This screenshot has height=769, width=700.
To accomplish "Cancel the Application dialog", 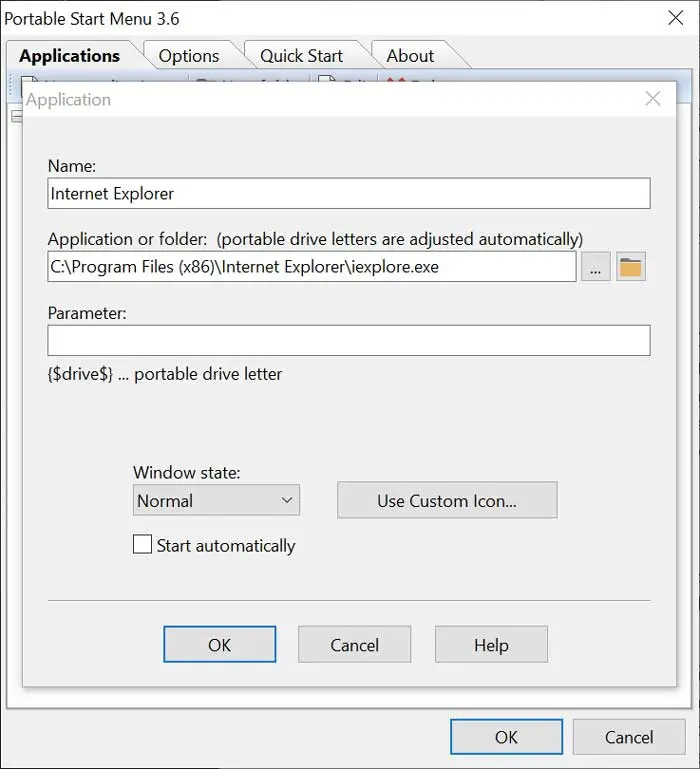I will pos(354,644).
